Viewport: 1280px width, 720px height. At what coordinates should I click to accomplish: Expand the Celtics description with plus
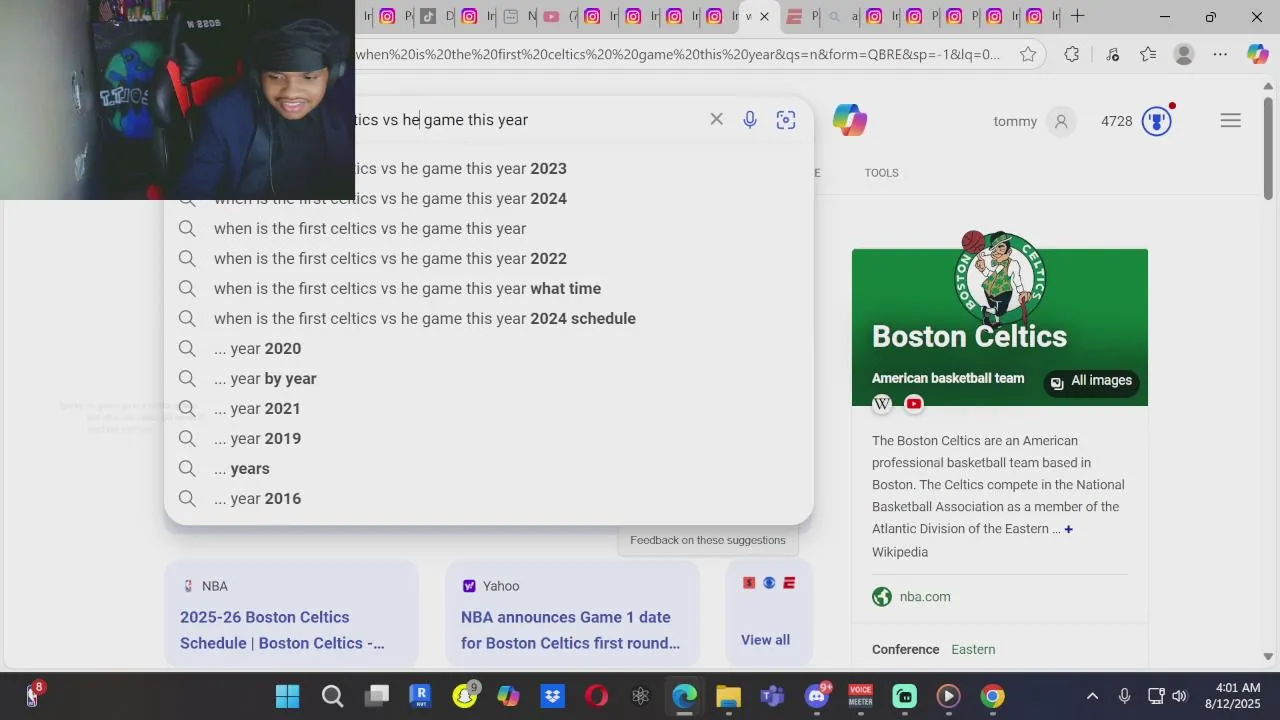pos(1068,529)
